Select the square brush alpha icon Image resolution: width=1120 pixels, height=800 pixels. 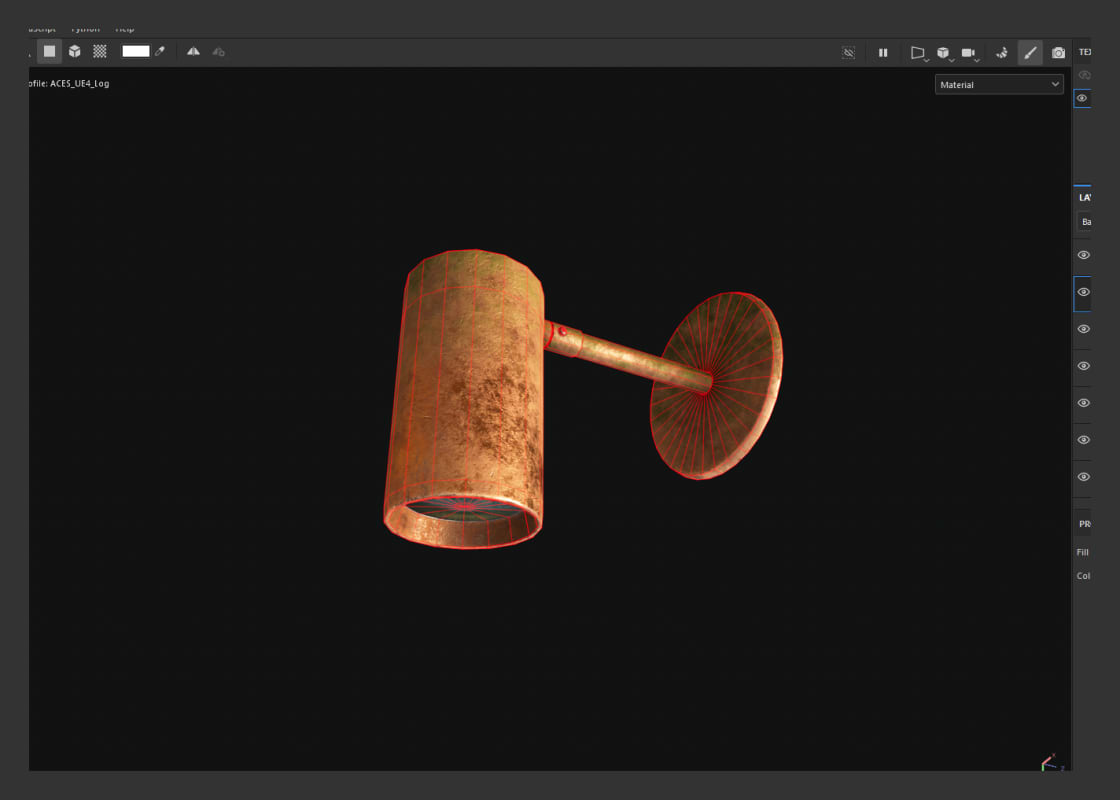coord(48,52)
